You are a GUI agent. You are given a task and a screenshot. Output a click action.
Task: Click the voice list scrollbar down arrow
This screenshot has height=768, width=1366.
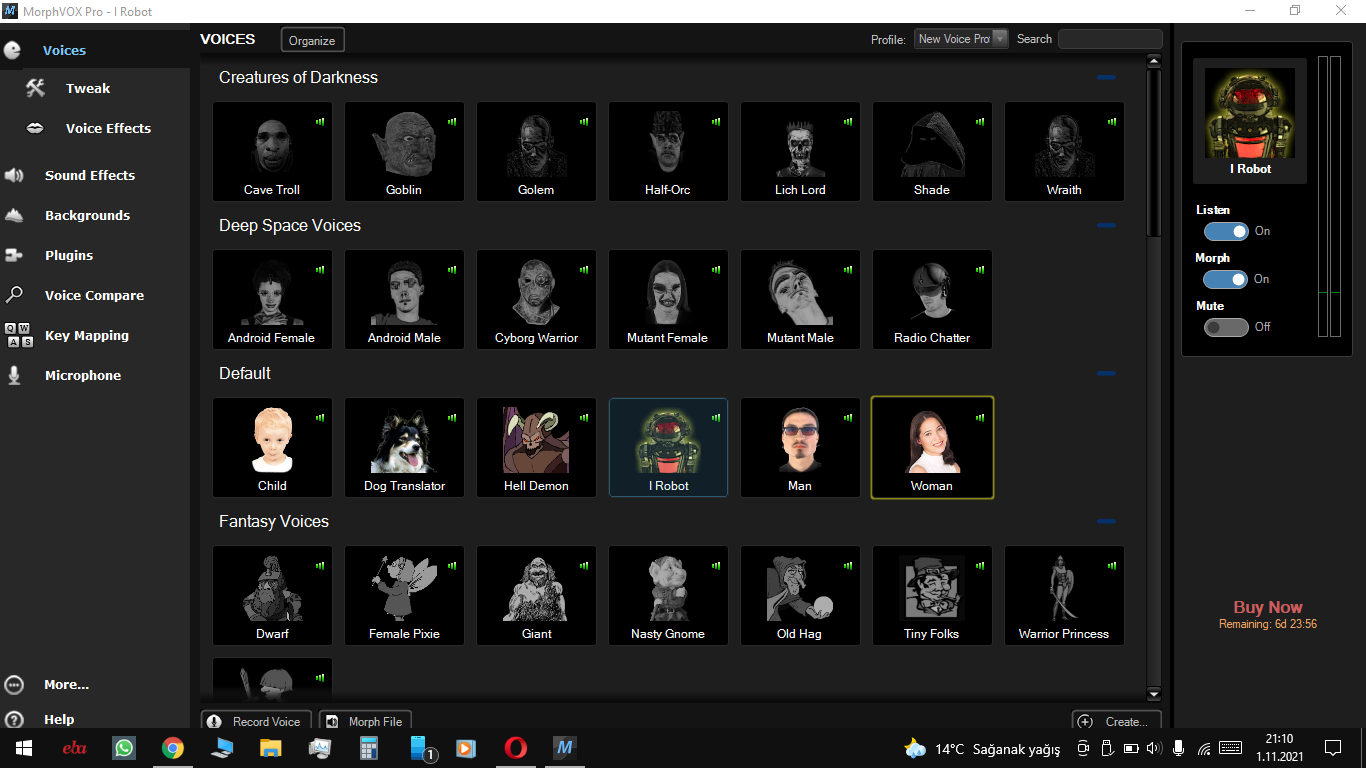point(1154,694)
